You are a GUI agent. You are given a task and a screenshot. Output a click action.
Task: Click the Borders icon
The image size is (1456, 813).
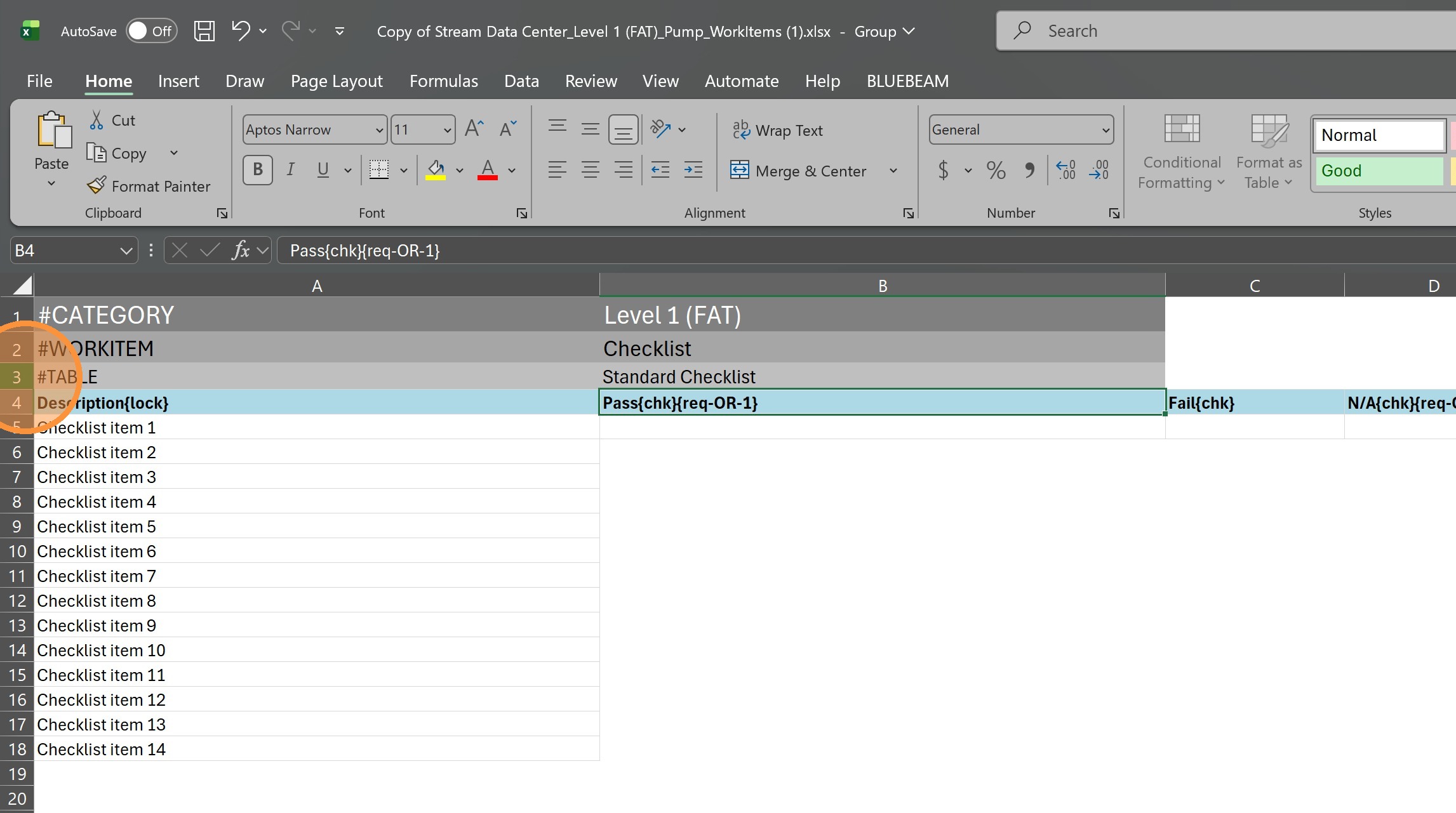pyautogui.click(x=379, y=169)
